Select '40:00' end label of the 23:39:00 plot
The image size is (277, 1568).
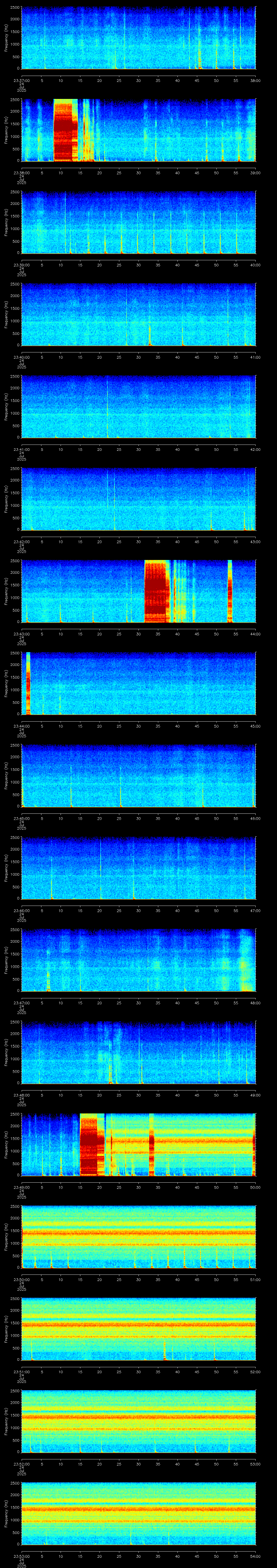(255, 265)
